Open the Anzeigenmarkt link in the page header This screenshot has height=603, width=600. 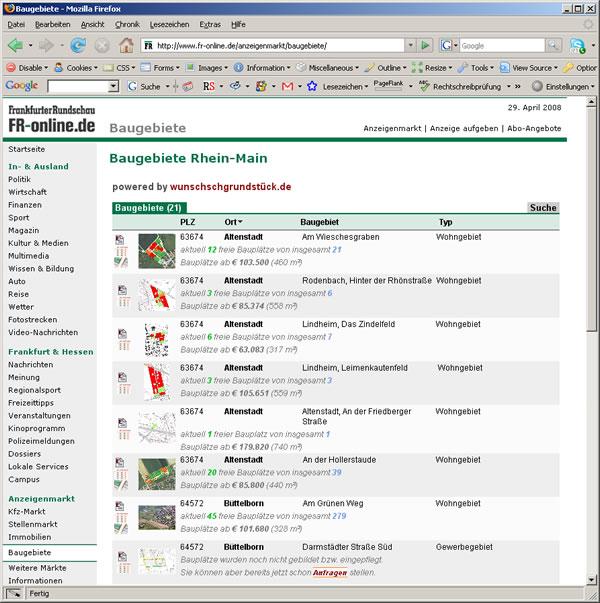392,128
